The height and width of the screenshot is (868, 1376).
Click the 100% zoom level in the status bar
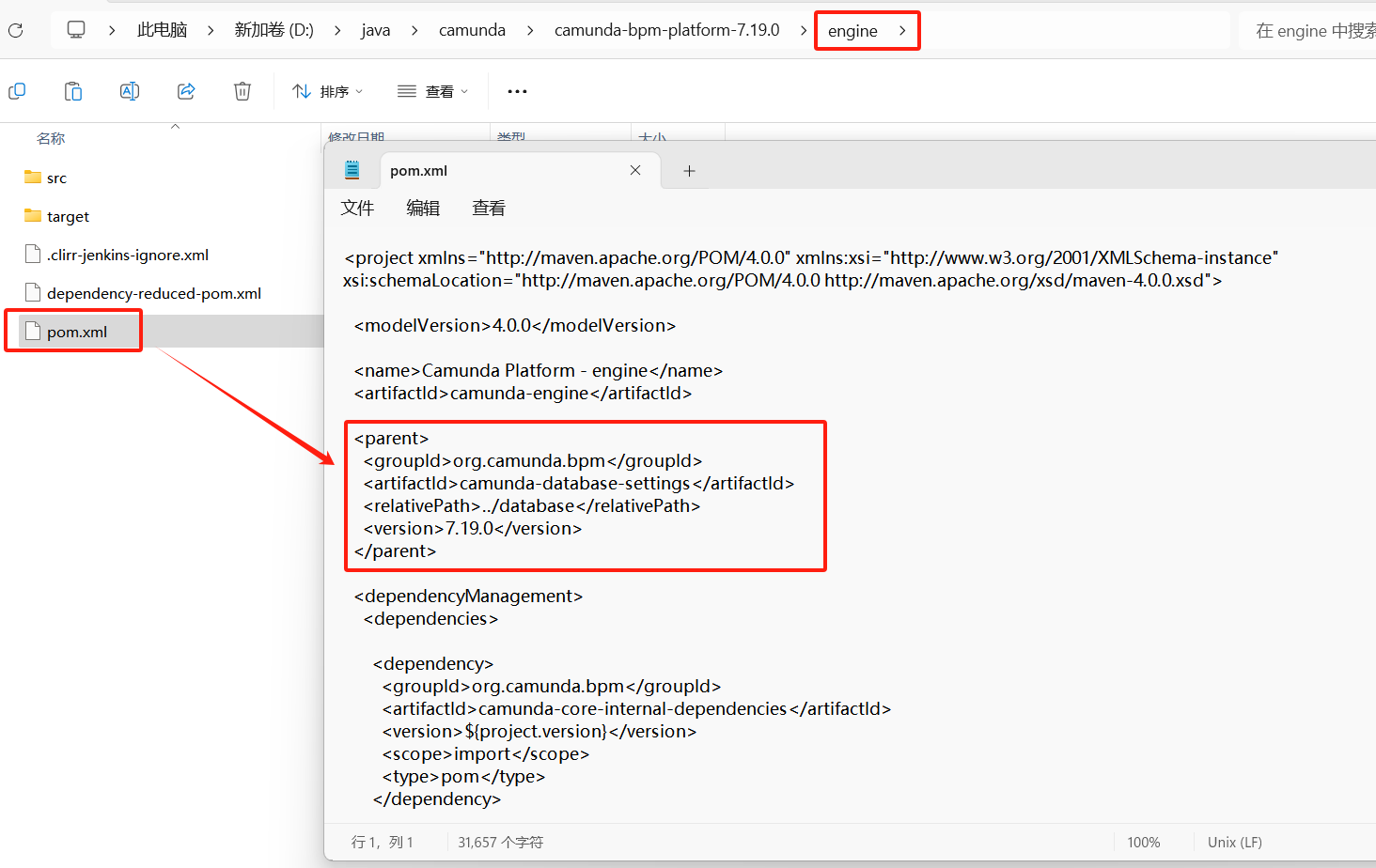1144,843
